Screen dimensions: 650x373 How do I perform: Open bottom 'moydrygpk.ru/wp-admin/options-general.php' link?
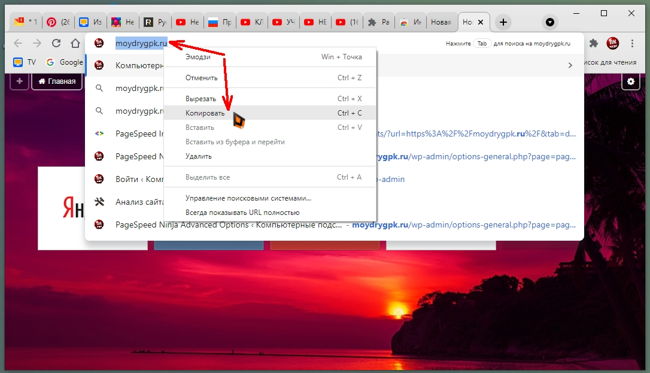click(464, 225)
